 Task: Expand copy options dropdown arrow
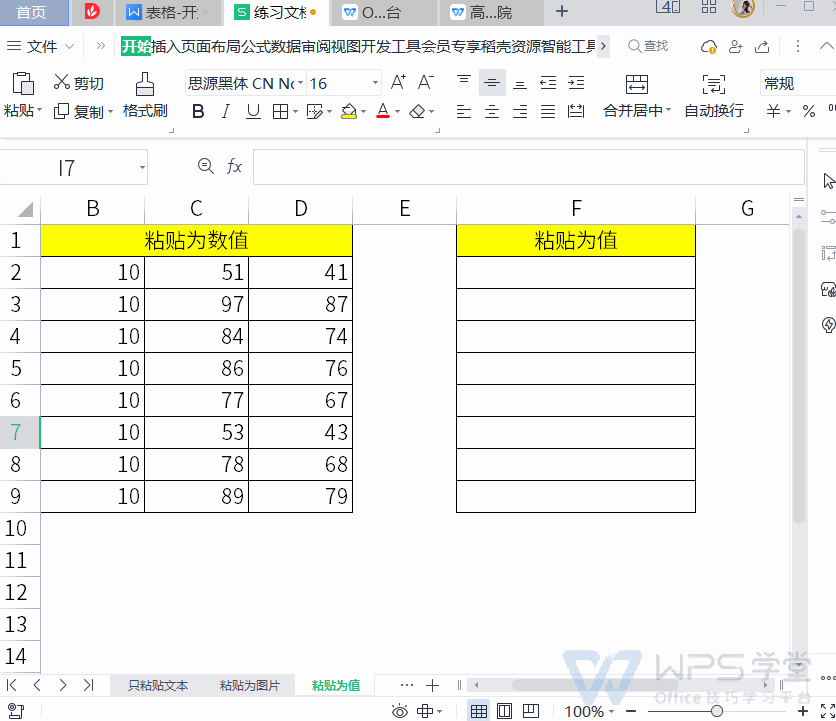pyautogui.click(x=110, y=112)
